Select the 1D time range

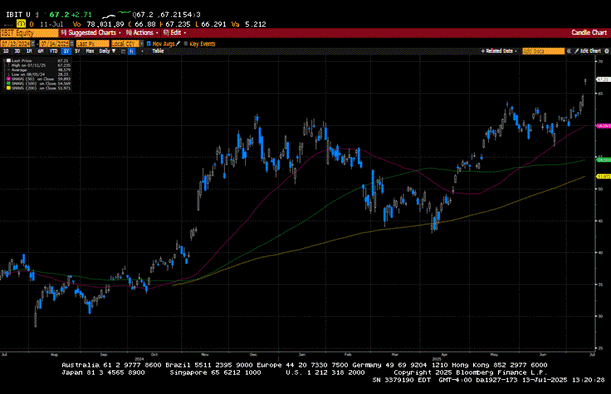(x=5, y=51)
